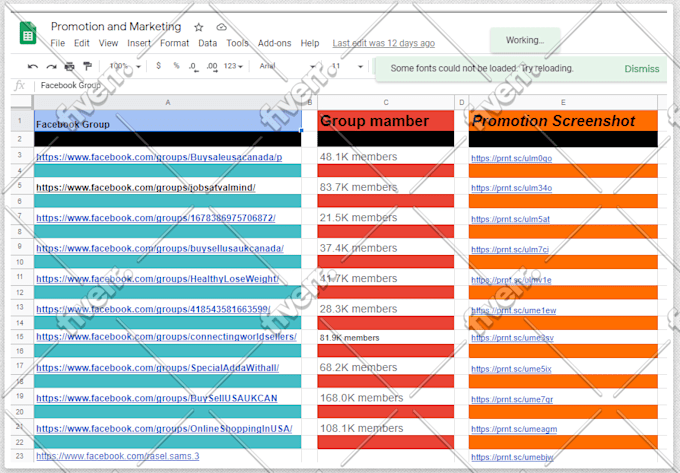Viewport: 680px width, 473px height.
Task: Select the 48.1K members cell
Action: pos(386,157)
